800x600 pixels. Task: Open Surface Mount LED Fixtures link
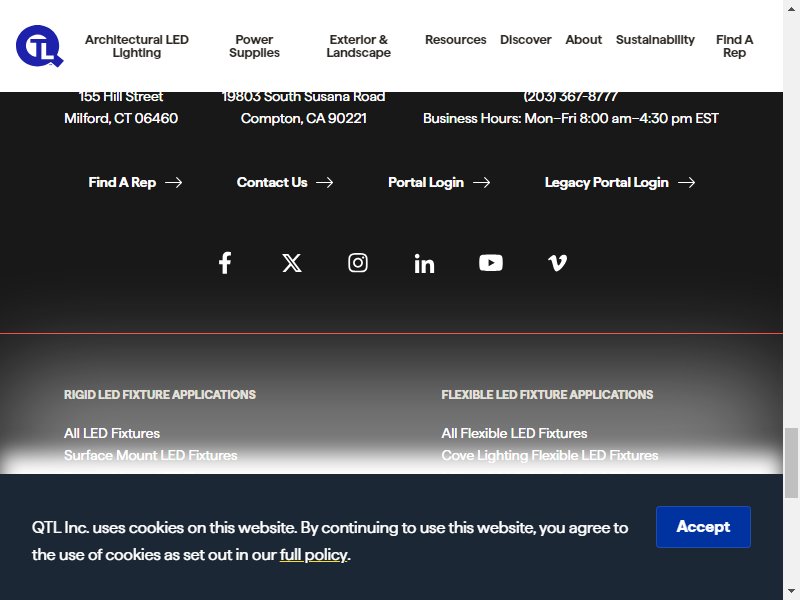[151, 455]
